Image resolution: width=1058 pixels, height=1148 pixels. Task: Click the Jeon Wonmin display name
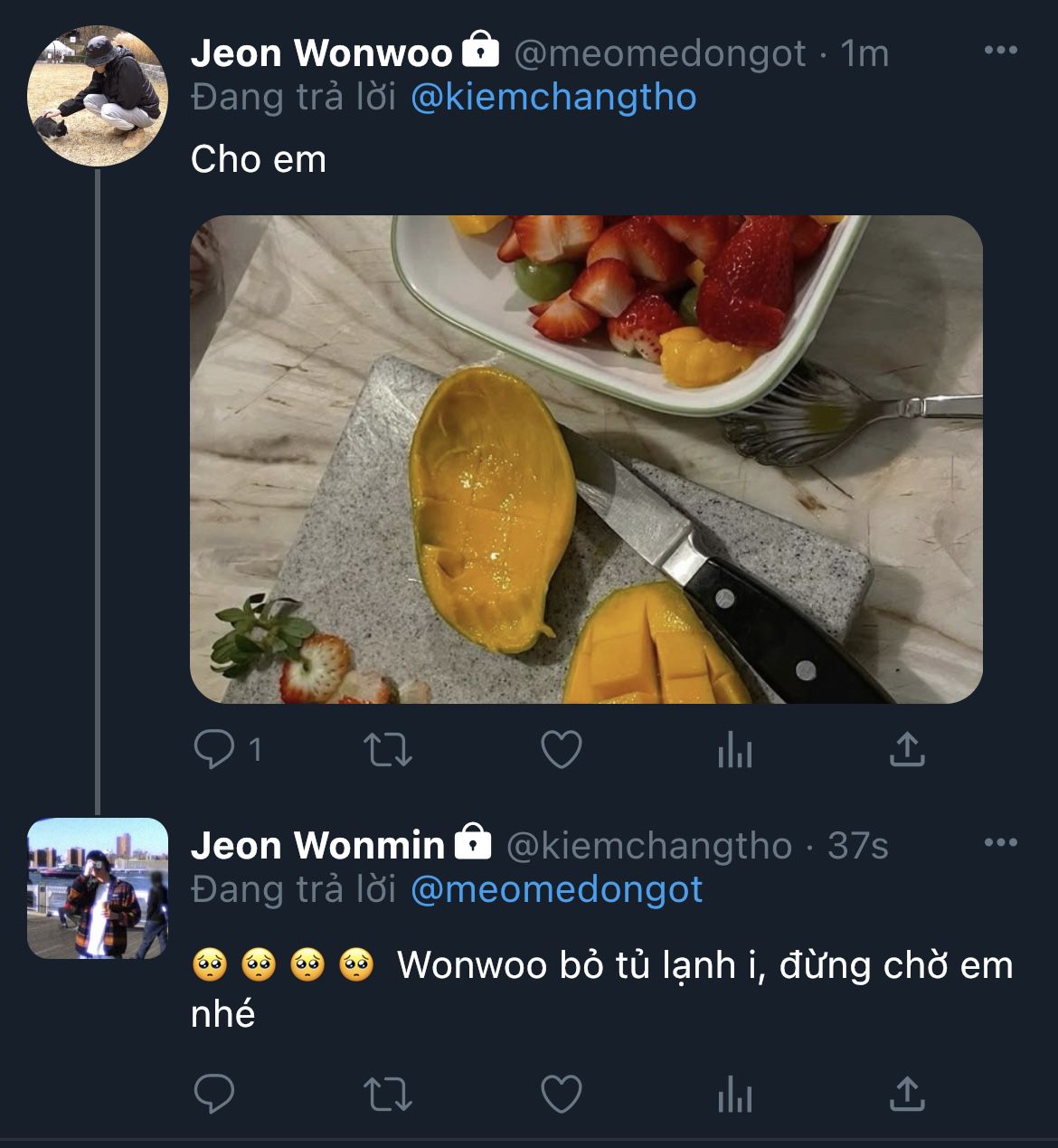pos(317,846)
